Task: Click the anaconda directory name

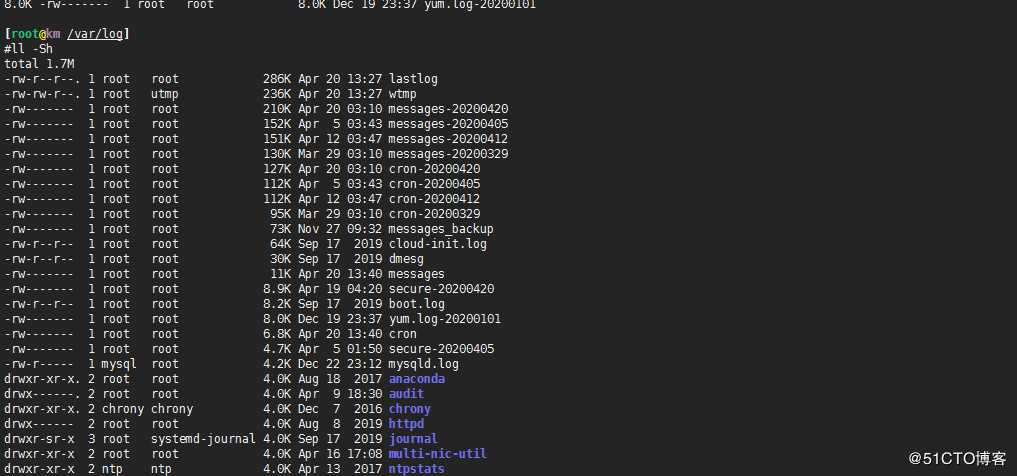Action: click(x=416, y=379)
